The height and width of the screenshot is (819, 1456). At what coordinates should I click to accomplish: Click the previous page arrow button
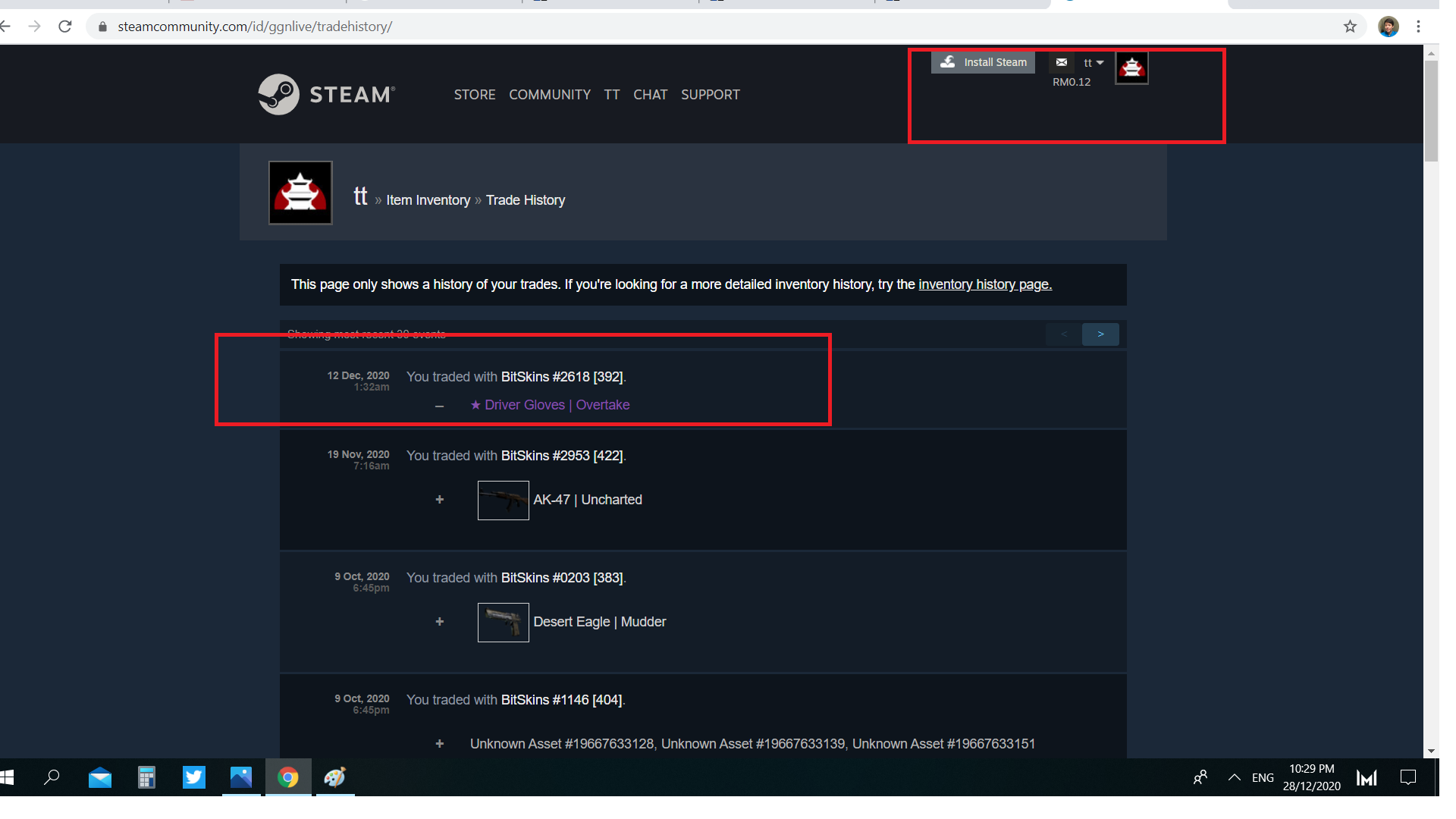[x=1064, y=334]
